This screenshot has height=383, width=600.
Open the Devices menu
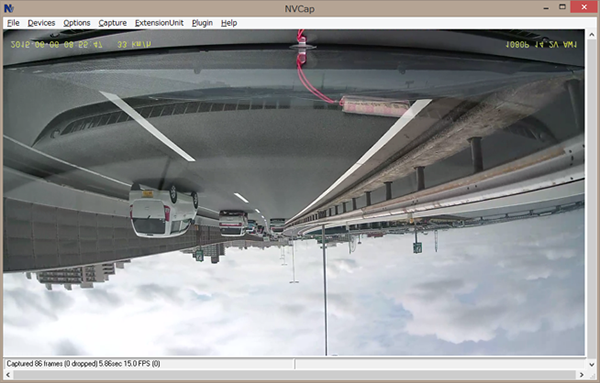[41, 23]
